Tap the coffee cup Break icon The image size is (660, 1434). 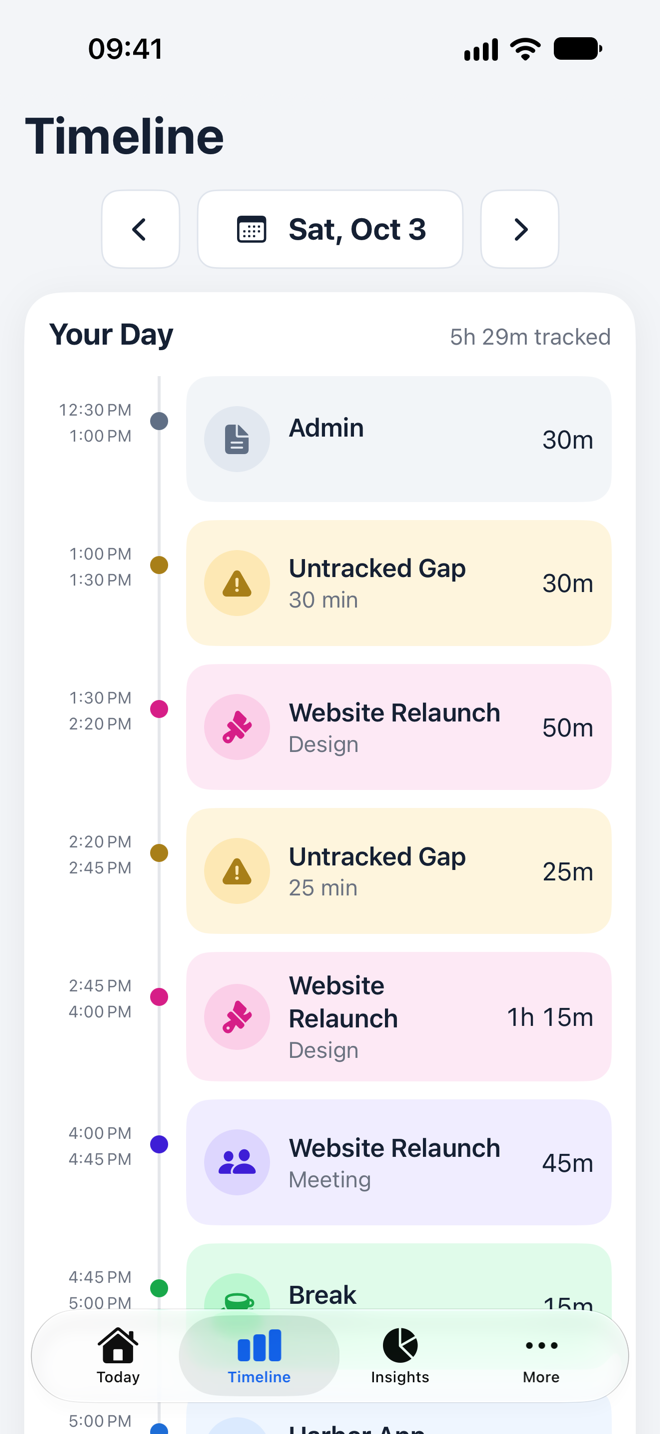click(x=237, y=1295)
